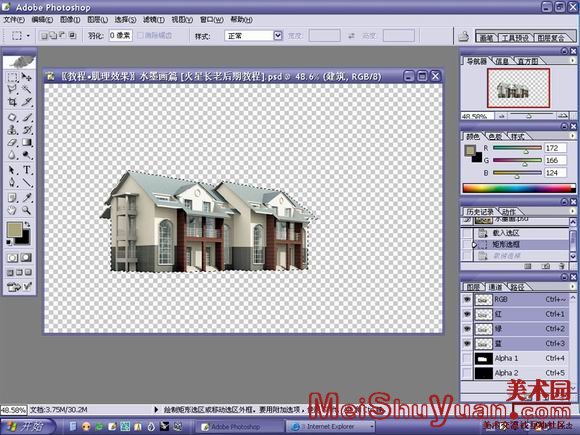Open the 样式 style dropdown
Image resolution: width=580 pixels, height=435 pixels.
[278, 36]
